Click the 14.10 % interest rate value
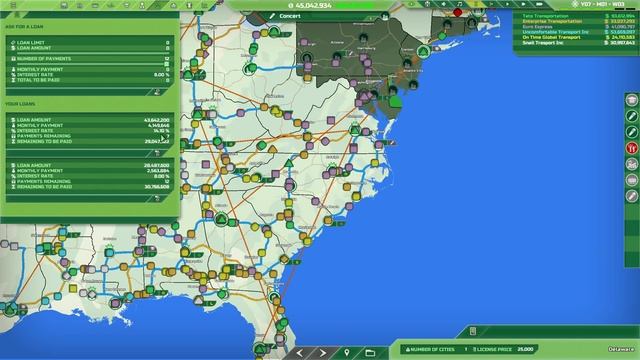The width and height of the screenshot is (640, 360). [x=161, y=131]
